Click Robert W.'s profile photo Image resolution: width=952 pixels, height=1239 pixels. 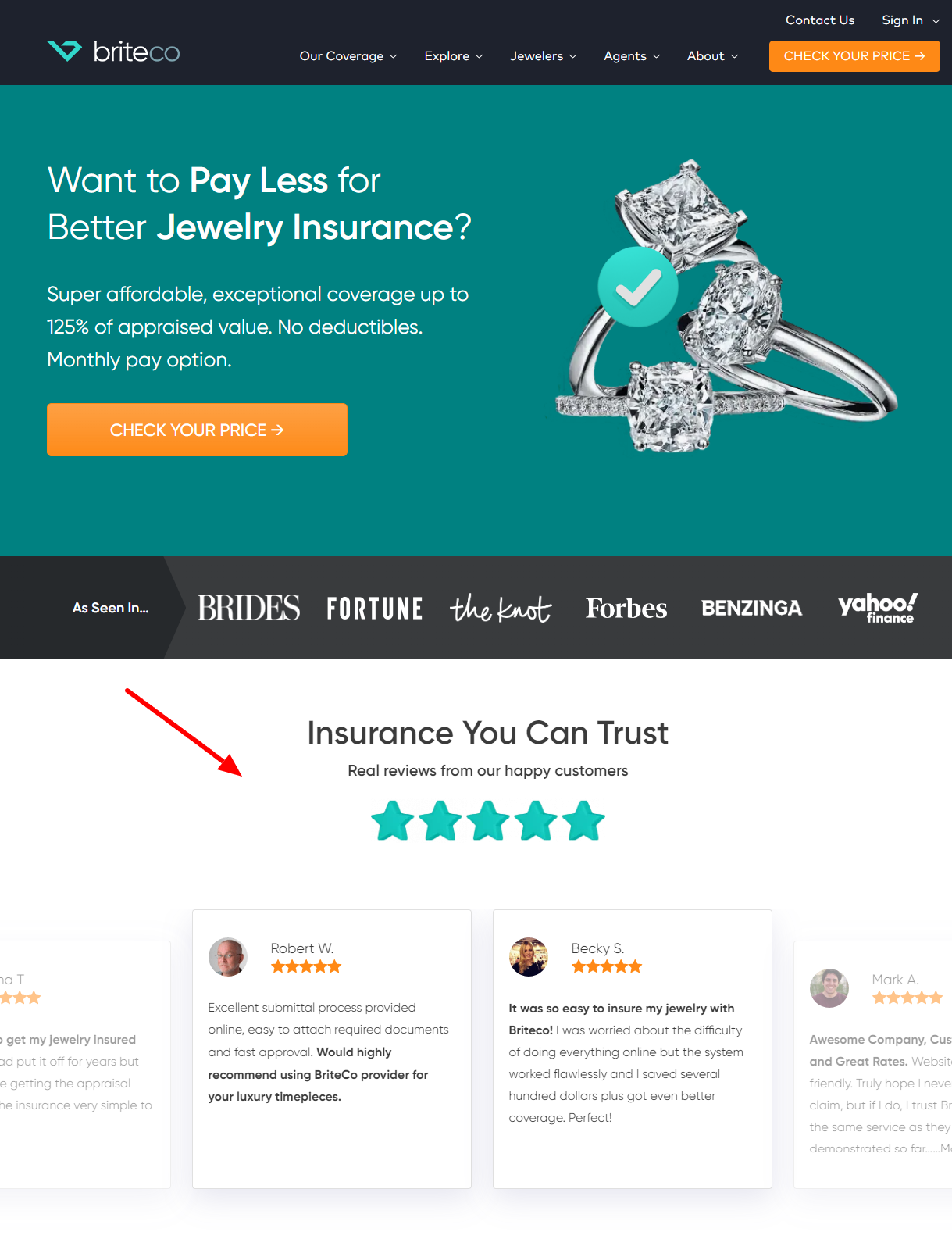(228, 957)
